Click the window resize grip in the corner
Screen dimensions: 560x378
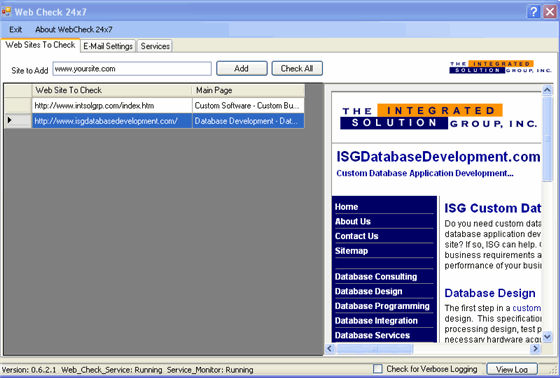(553, 371)
